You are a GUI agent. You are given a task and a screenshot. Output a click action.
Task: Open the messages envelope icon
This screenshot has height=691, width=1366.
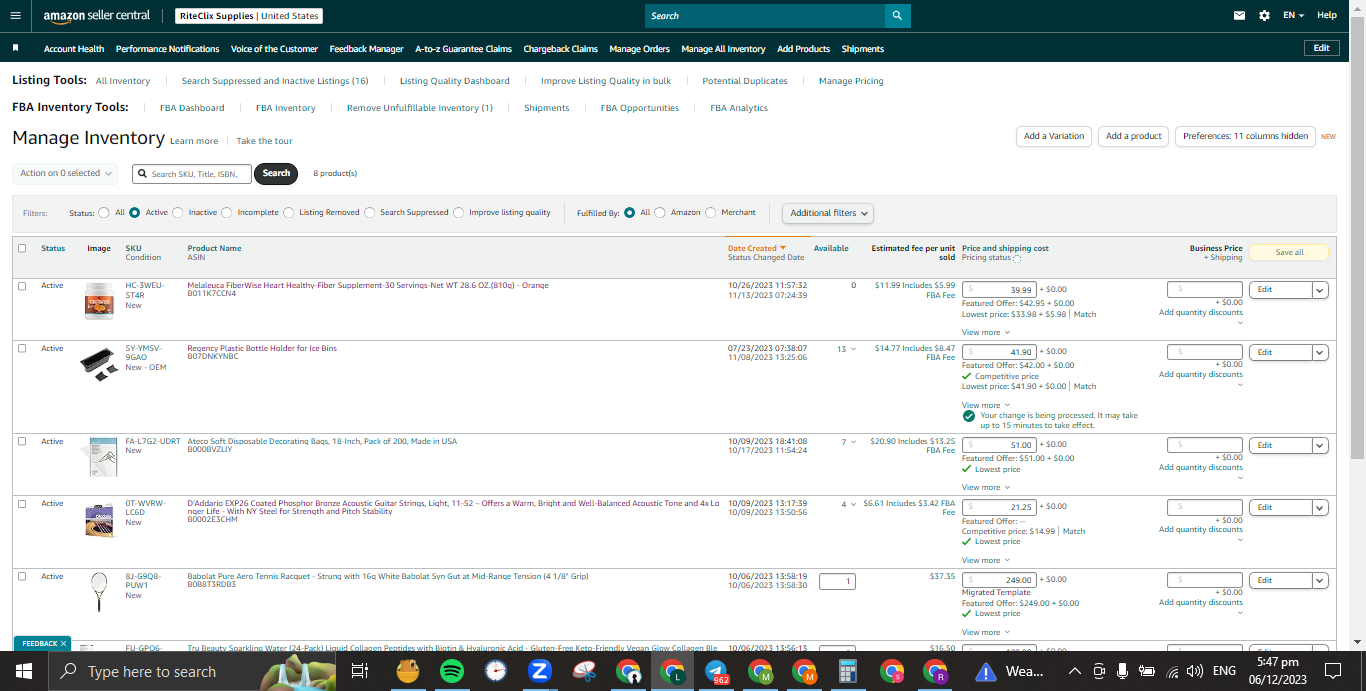coord(1240,15)
